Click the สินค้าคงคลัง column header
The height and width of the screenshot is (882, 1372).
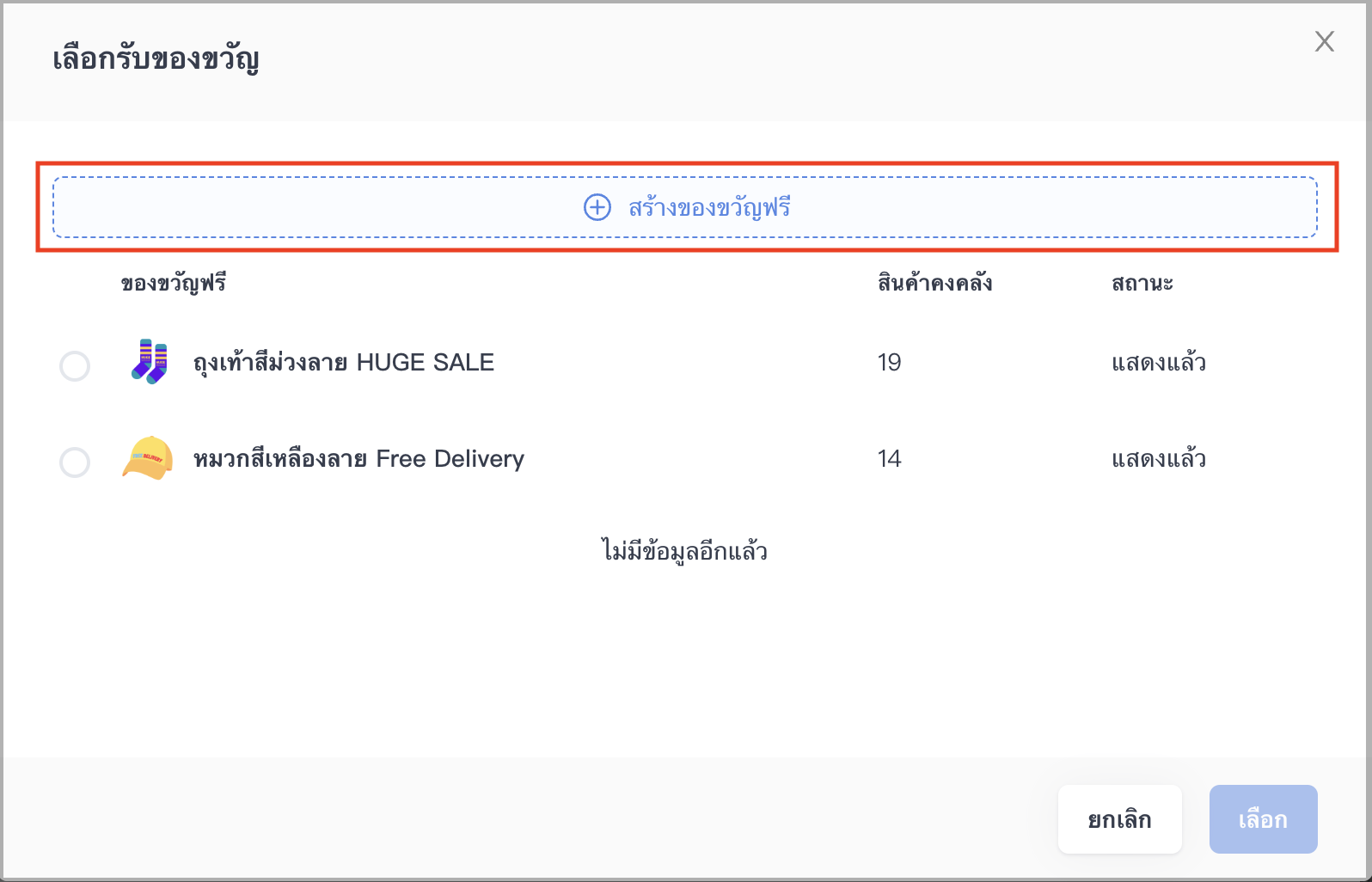pos(934,284)
